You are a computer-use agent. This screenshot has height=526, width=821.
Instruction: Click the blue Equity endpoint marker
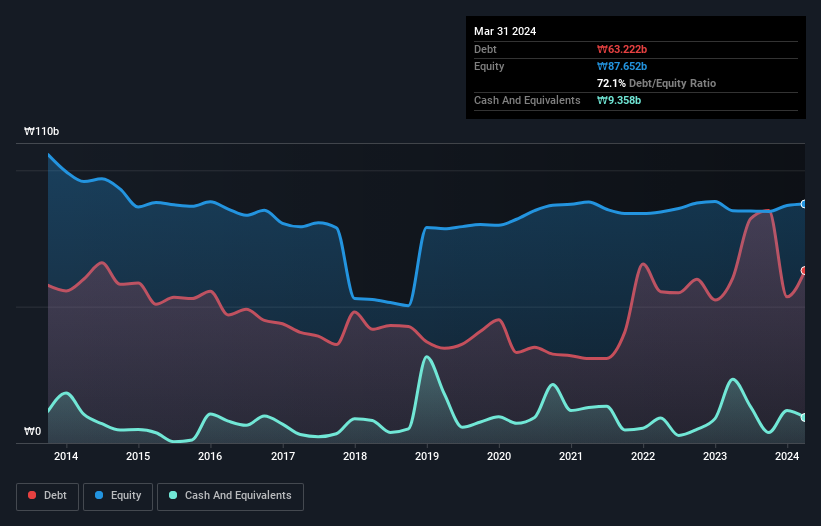[x=804, y=204]
